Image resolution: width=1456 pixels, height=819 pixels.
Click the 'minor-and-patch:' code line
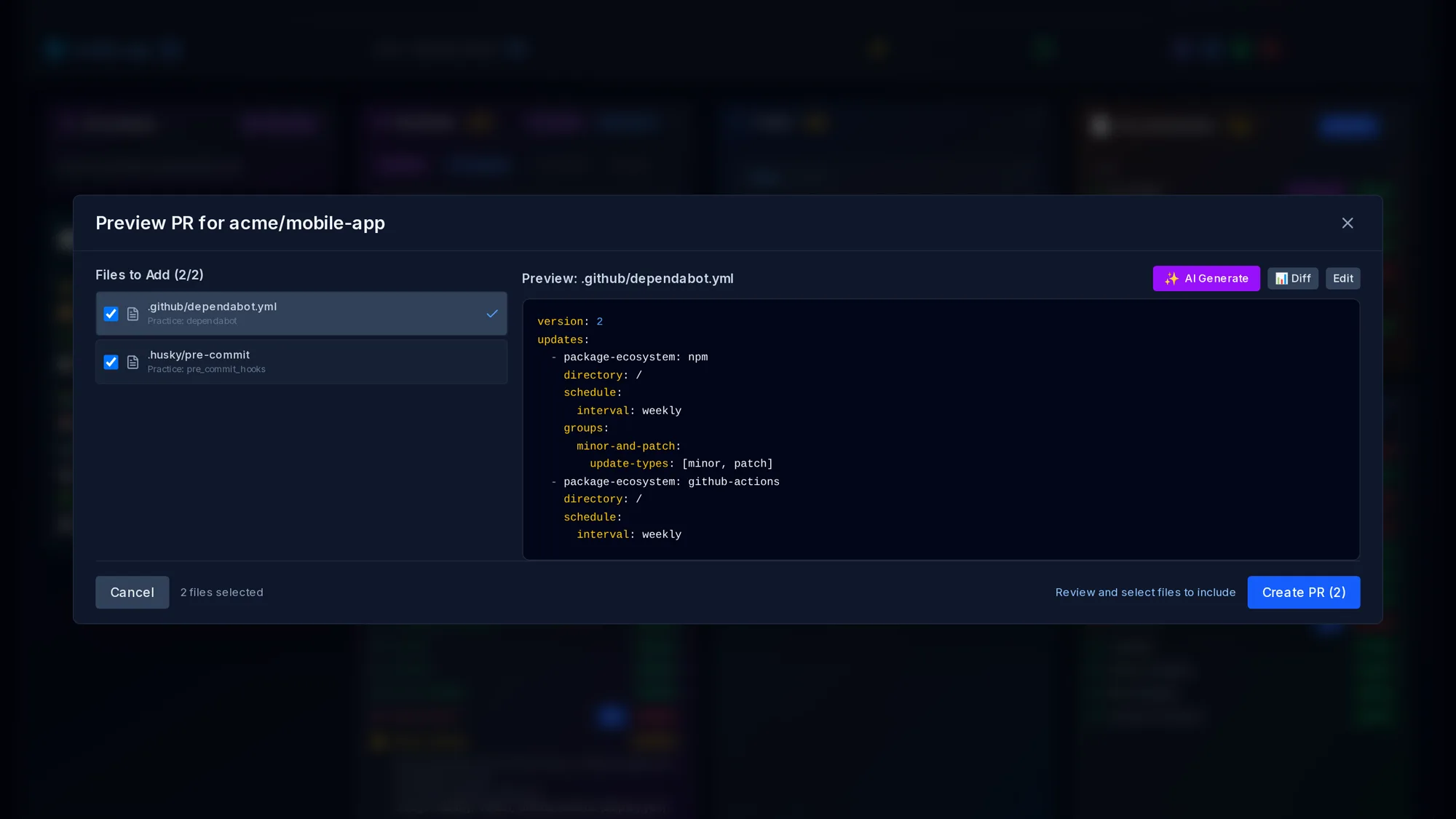[629, 446]
